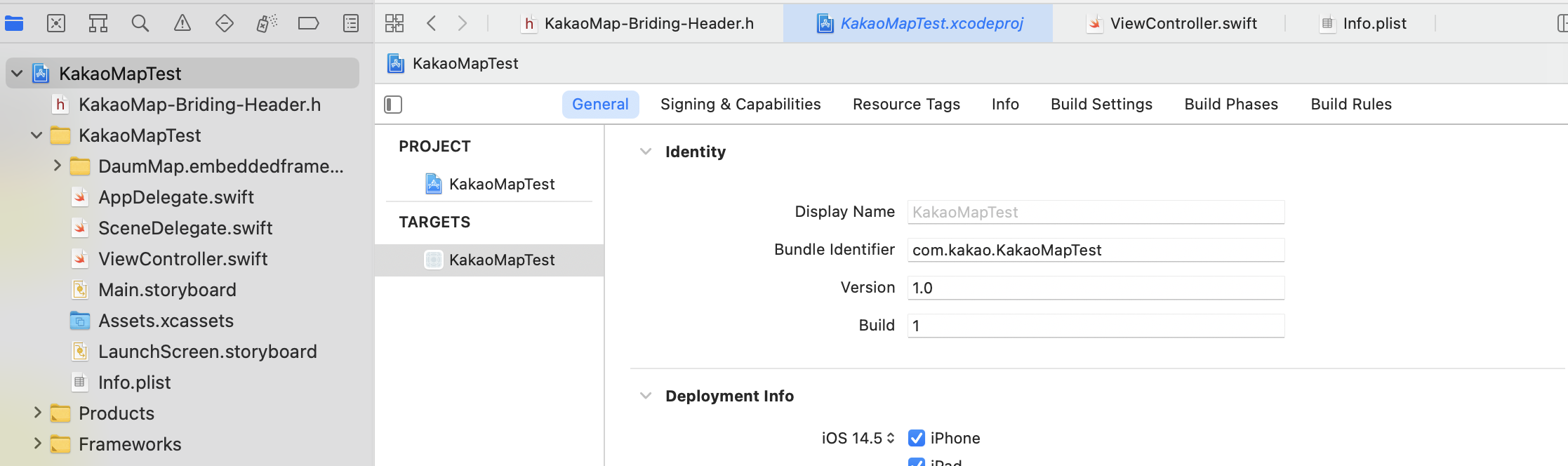Show the Breakpoint navigator
This screenshot has height=466, width=1568.
tap(309, 24)
